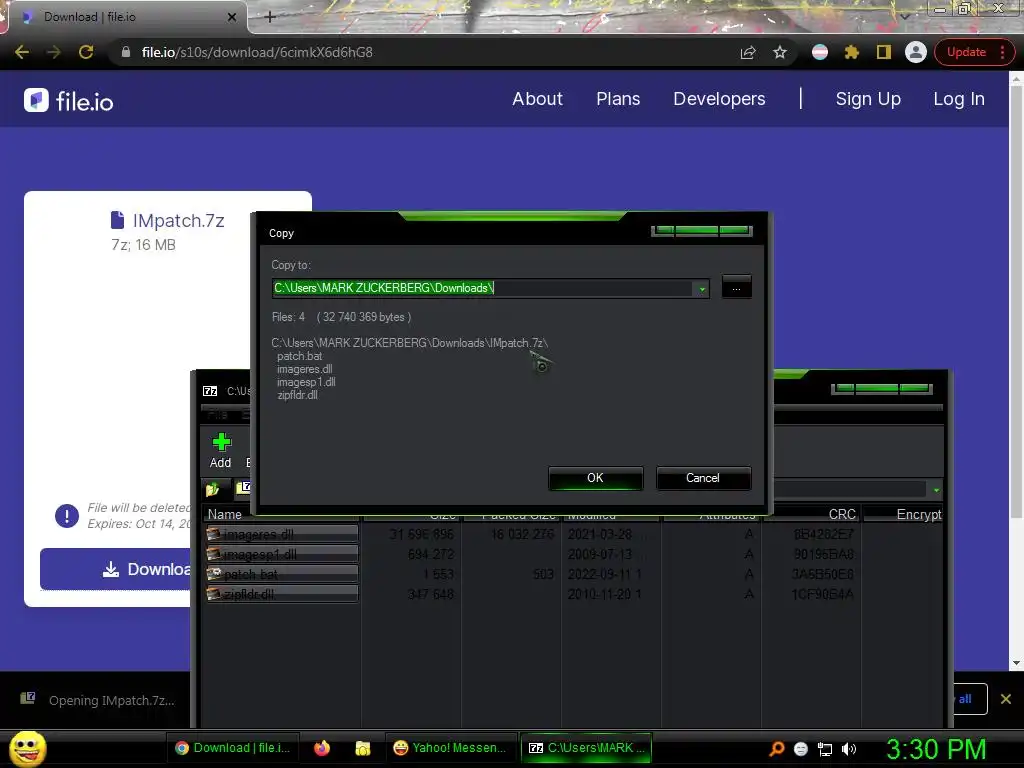Screen dimensions: 1024x768
Task: Expand 7-Zip address bar dropdown
Action: [936, 490]
